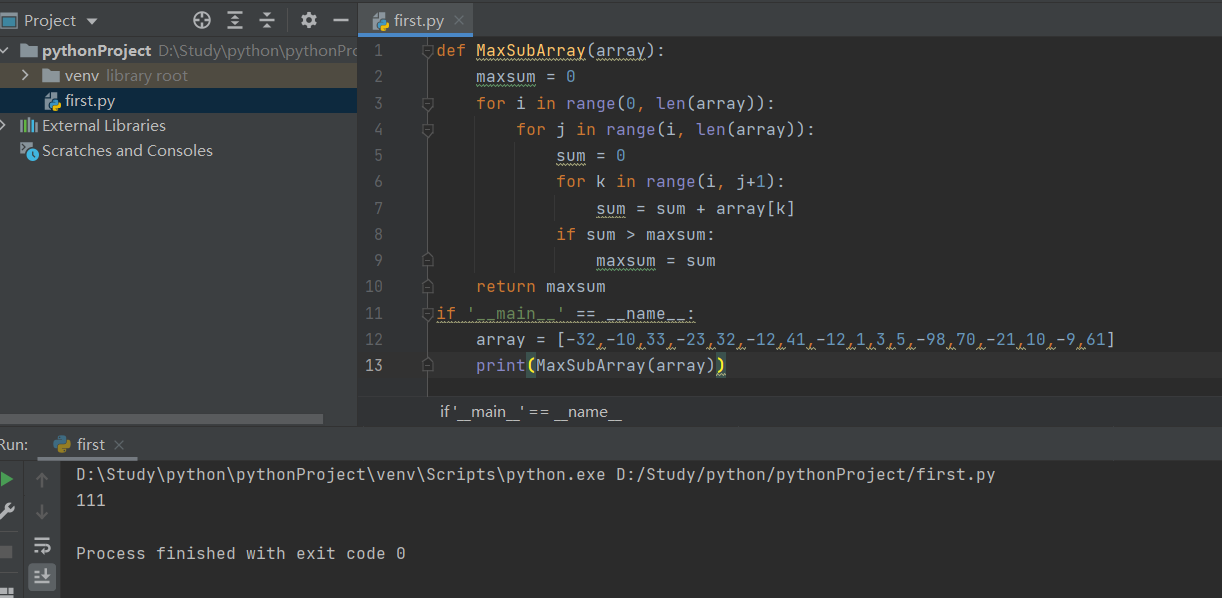Expand the External Libraries chevron

(5, 126)
